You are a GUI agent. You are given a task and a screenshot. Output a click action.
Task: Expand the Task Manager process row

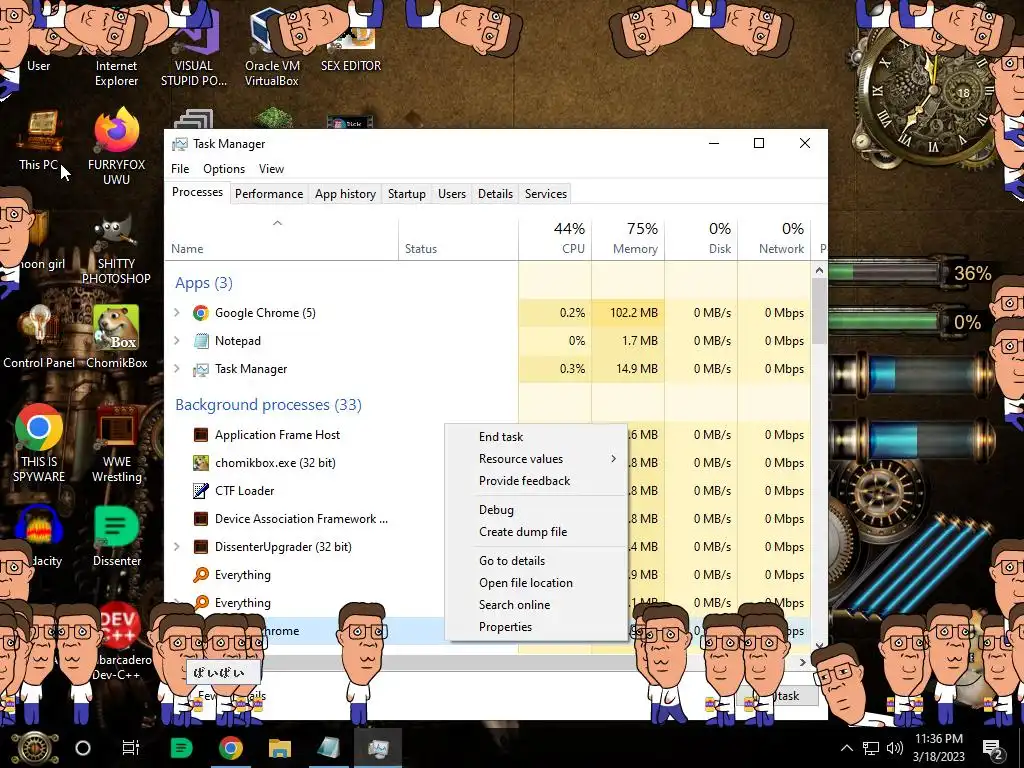click(176, 369)
